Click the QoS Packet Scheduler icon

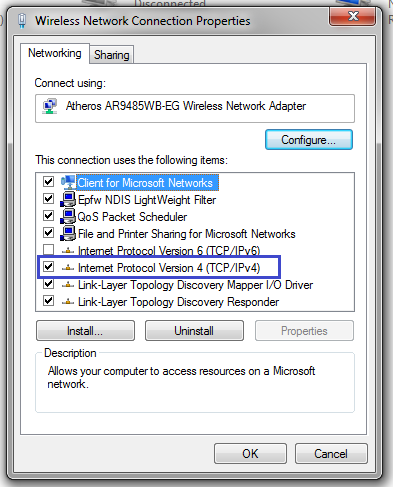[x=68, y=216]
